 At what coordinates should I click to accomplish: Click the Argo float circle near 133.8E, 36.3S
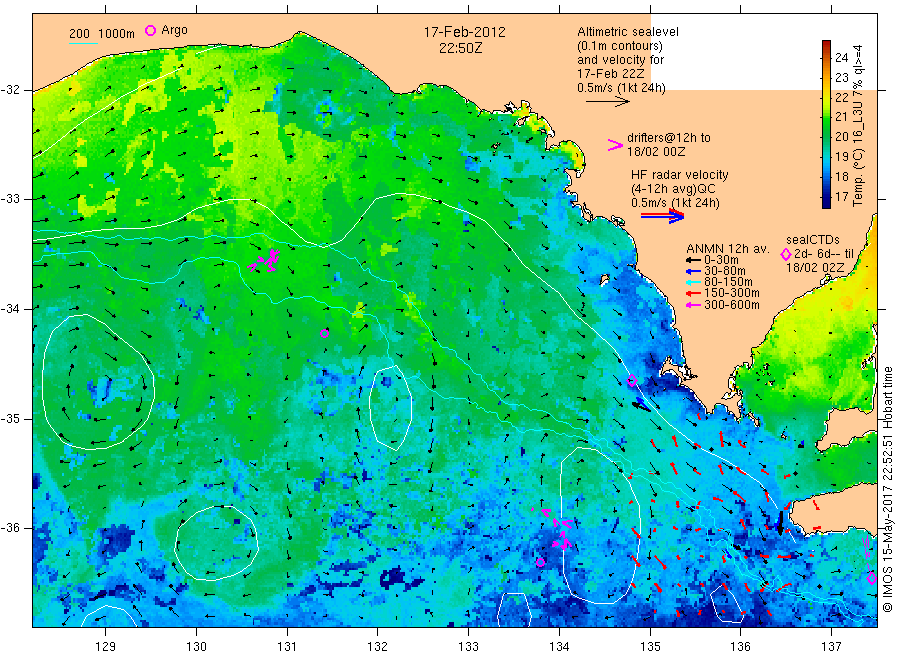[540, 562]
